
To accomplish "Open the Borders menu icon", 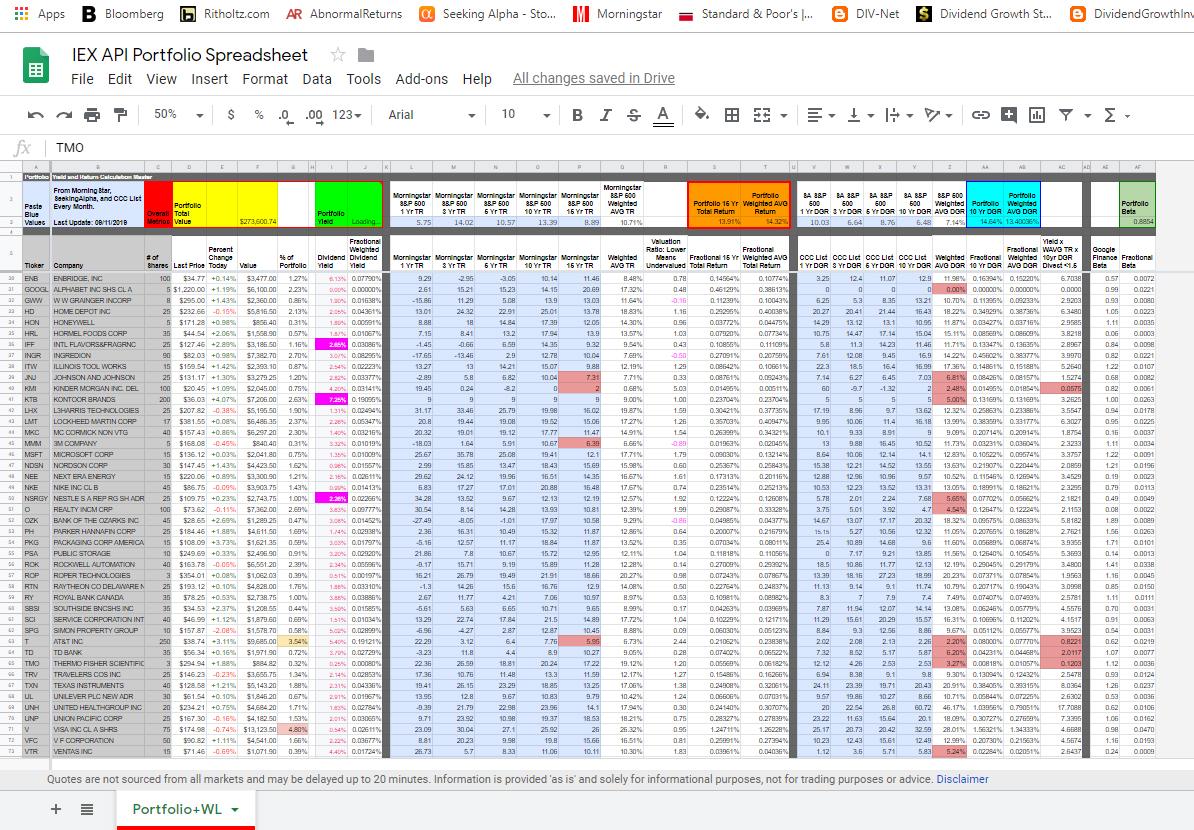I will pos(732,115).
